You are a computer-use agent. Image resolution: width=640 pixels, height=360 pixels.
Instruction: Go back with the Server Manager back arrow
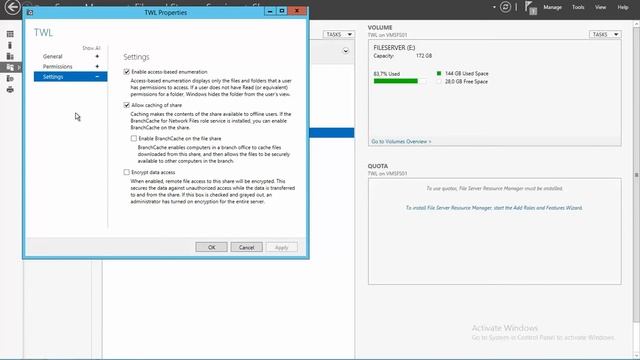tap(12, 7)
